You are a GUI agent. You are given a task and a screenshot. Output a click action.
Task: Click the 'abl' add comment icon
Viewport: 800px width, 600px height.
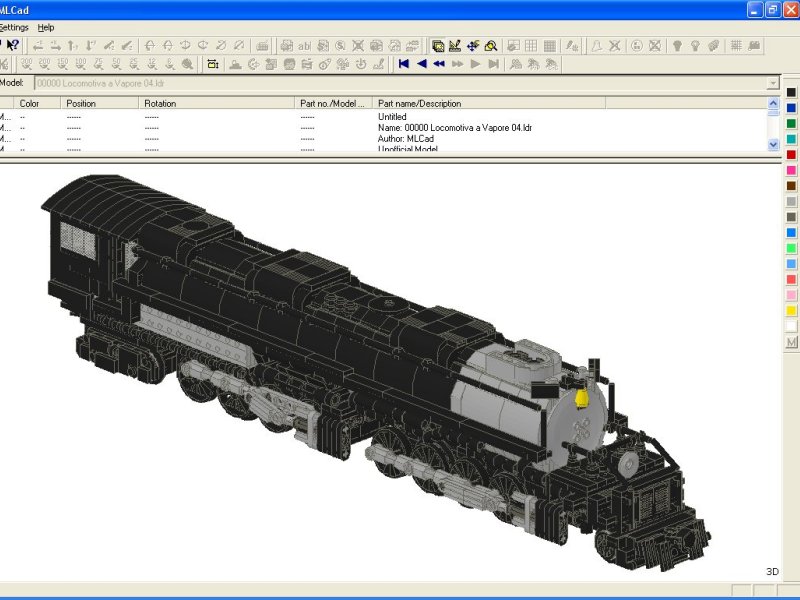pyautogui.click(x=305, y=46)
